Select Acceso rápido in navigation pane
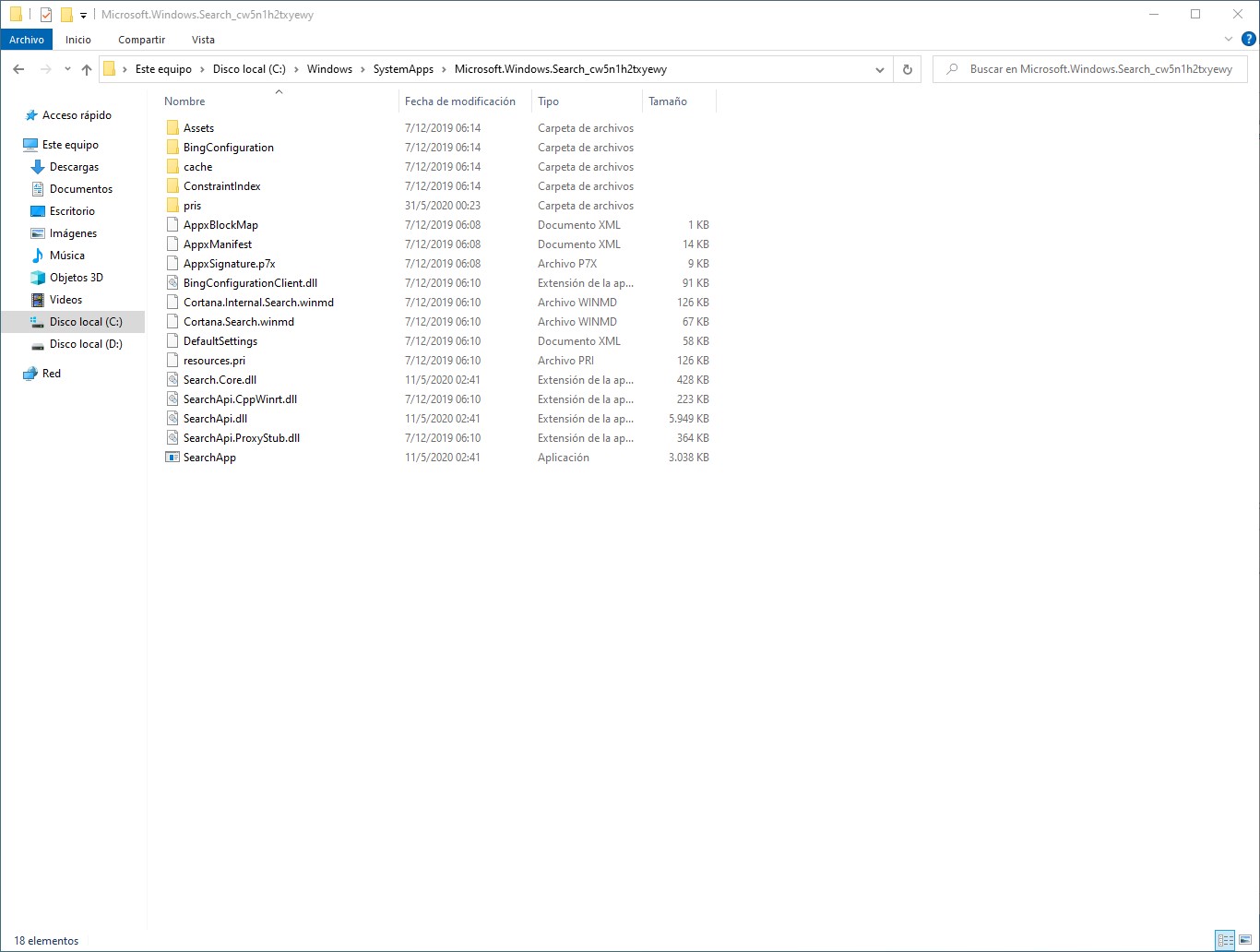This screenshot has height=952, width=1260. pos(77,115)
